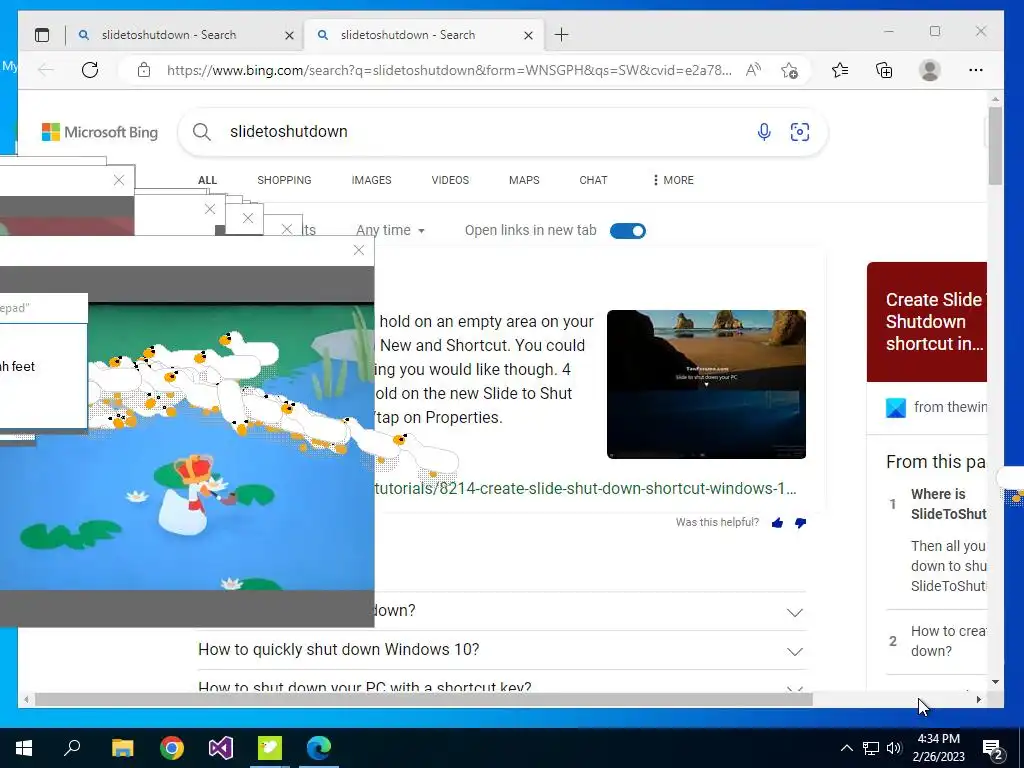Open the Edge profile avatar
Image resolution: width=1024 pixels, height=768 pixels.
(x=929, y=70)
